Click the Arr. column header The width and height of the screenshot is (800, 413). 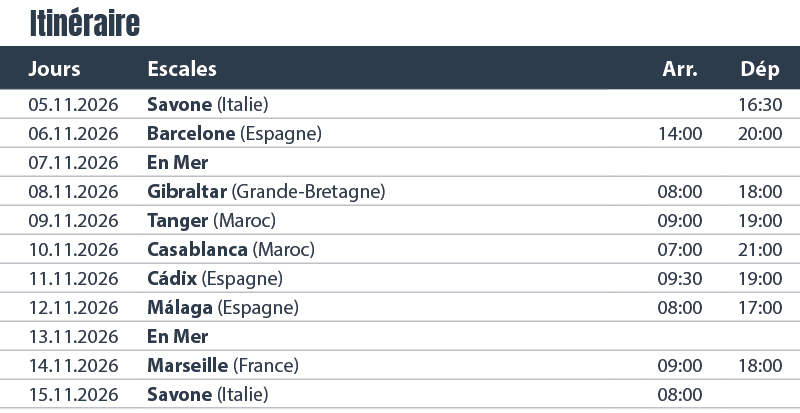(x=680, y=69)
